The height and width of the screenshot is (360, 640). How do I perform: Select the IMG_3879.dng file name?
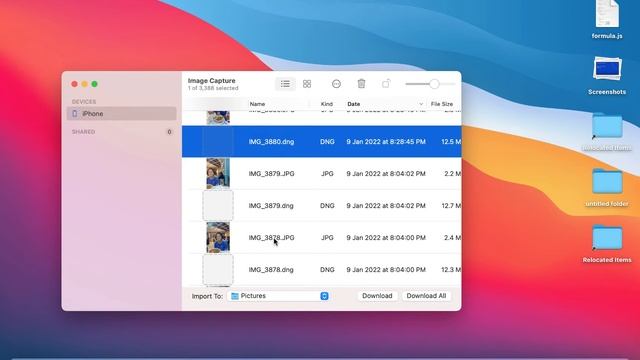tap(271, 206)
